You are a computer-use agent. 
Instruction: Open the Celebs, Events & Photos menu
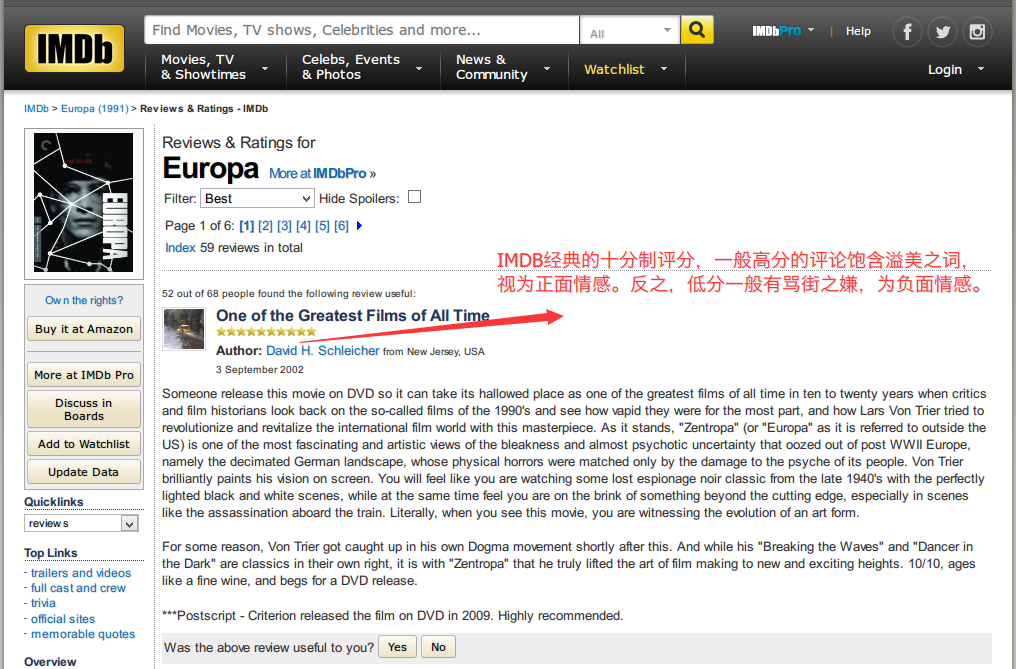[362, 67]
